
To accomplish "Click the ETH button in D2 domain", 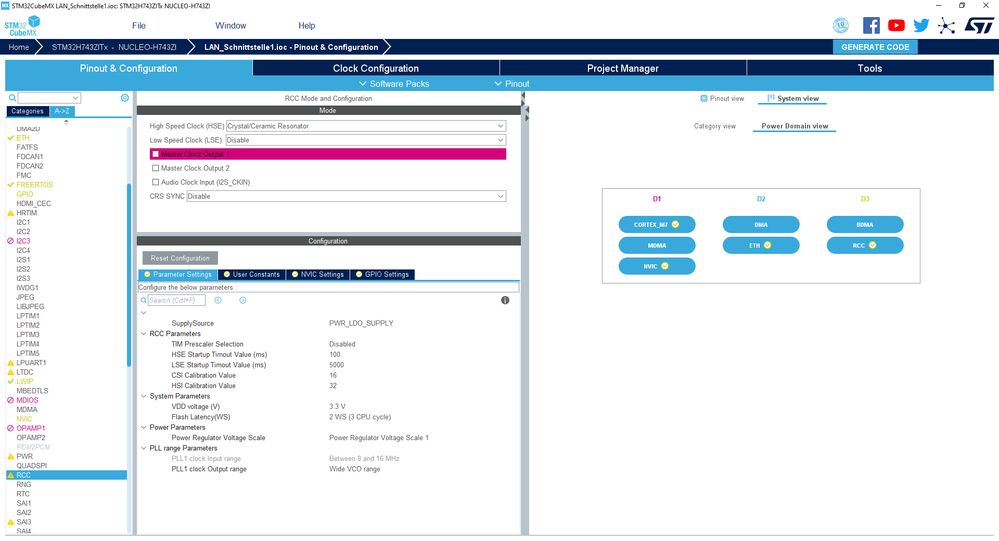I will click(x=761, y=245).
